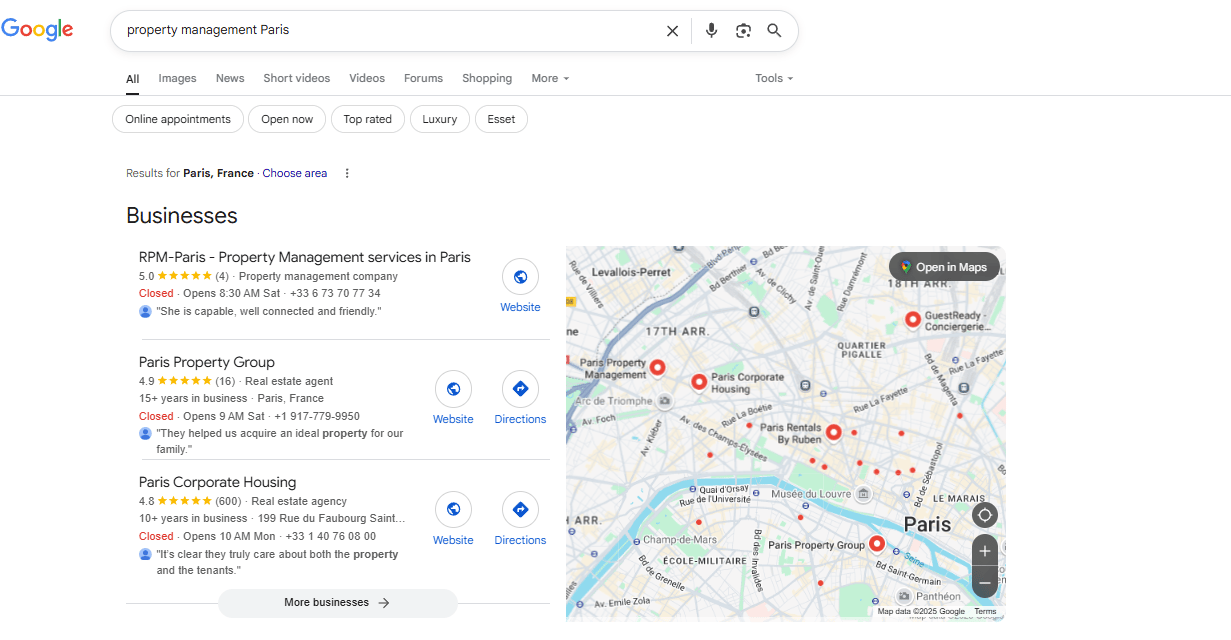
Task: Open Paris Property Group website icon
Action: click(453, 389)
